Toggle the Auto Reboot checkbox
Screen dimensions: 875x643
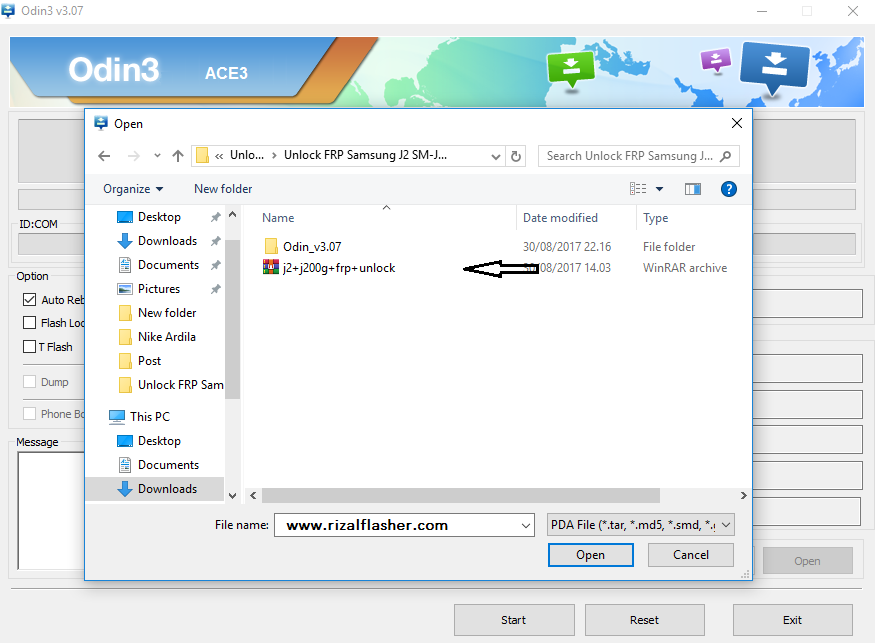click(30, 300)
